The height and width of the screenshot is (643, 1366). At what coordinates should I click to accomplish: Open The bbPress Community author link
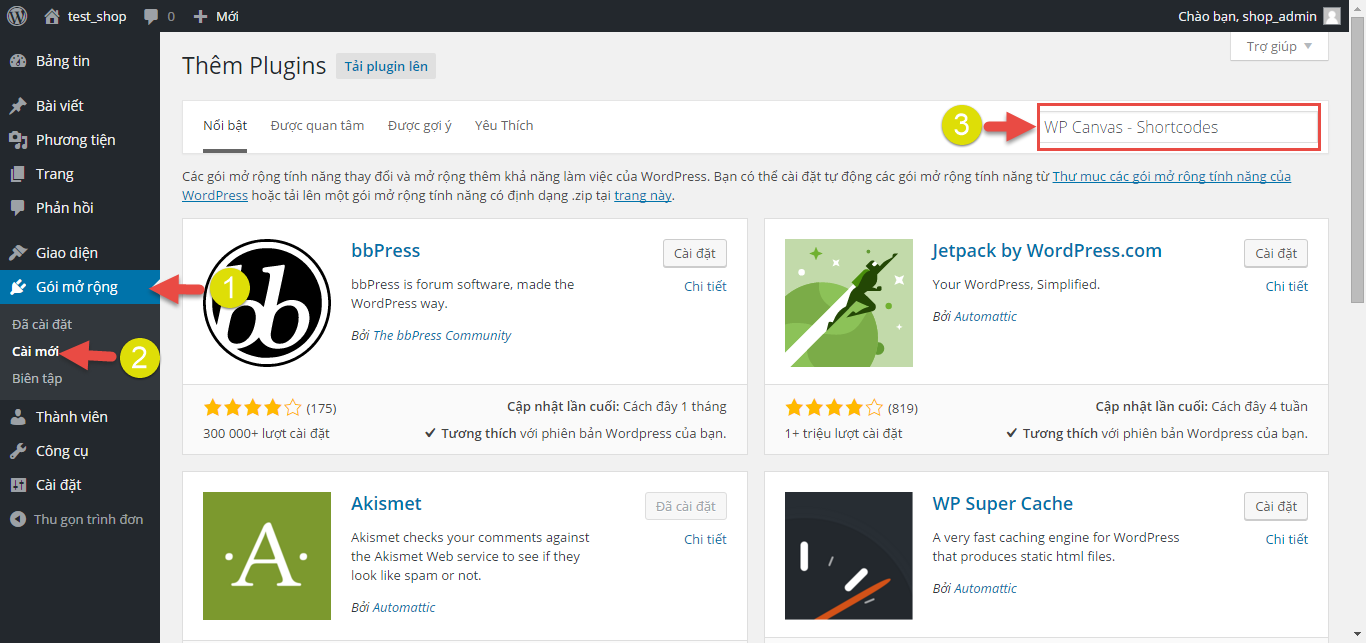tap(442, 335)
